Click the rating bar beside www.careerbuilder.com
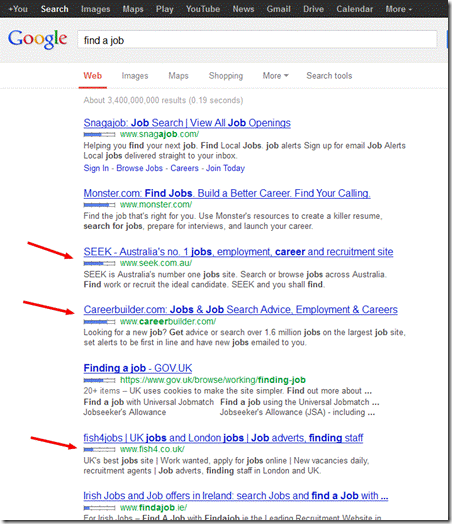The image size is (452, 524). tap(99, 321)
